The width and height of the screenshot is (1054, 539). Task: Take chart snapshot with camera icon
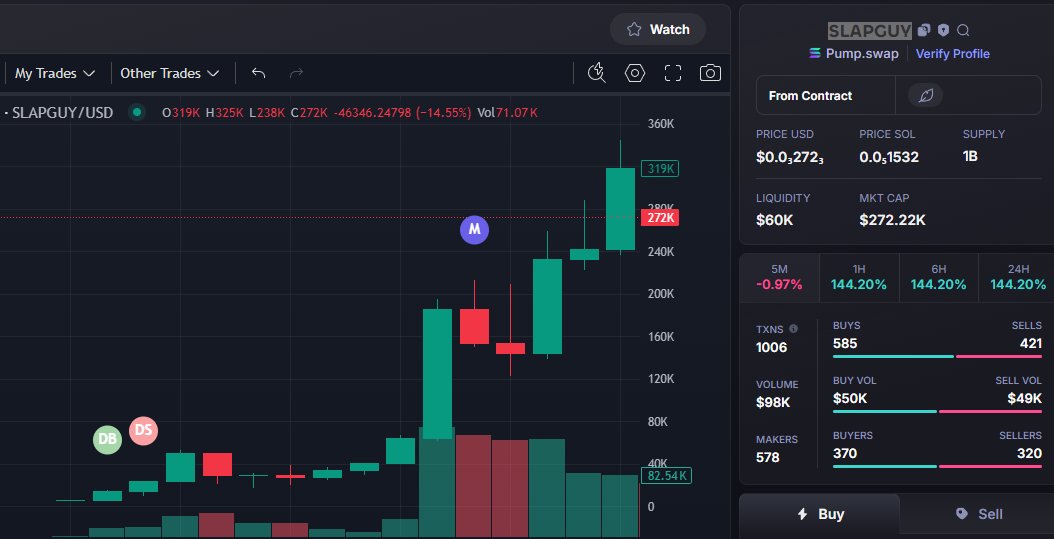[711, 73]
